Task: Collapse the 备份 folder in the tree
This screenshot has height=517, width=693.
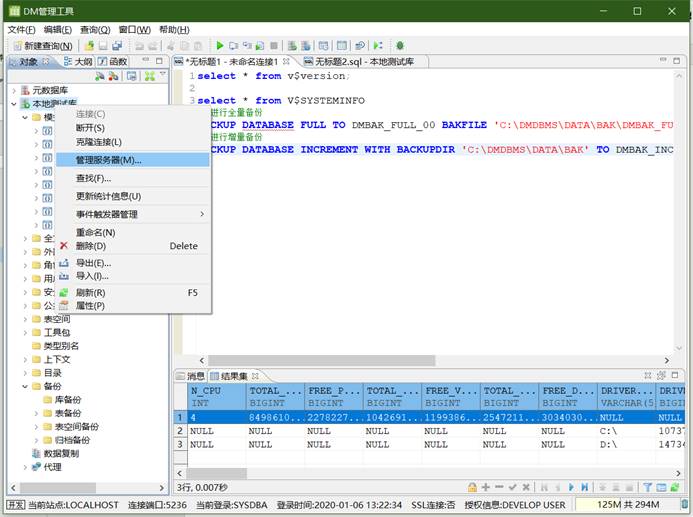Action: coord(26,385)
